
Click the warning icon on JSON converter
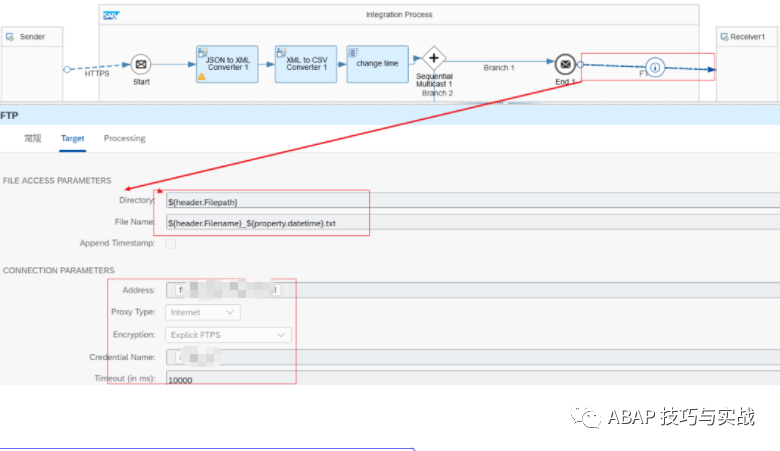(x=202, y=75)
